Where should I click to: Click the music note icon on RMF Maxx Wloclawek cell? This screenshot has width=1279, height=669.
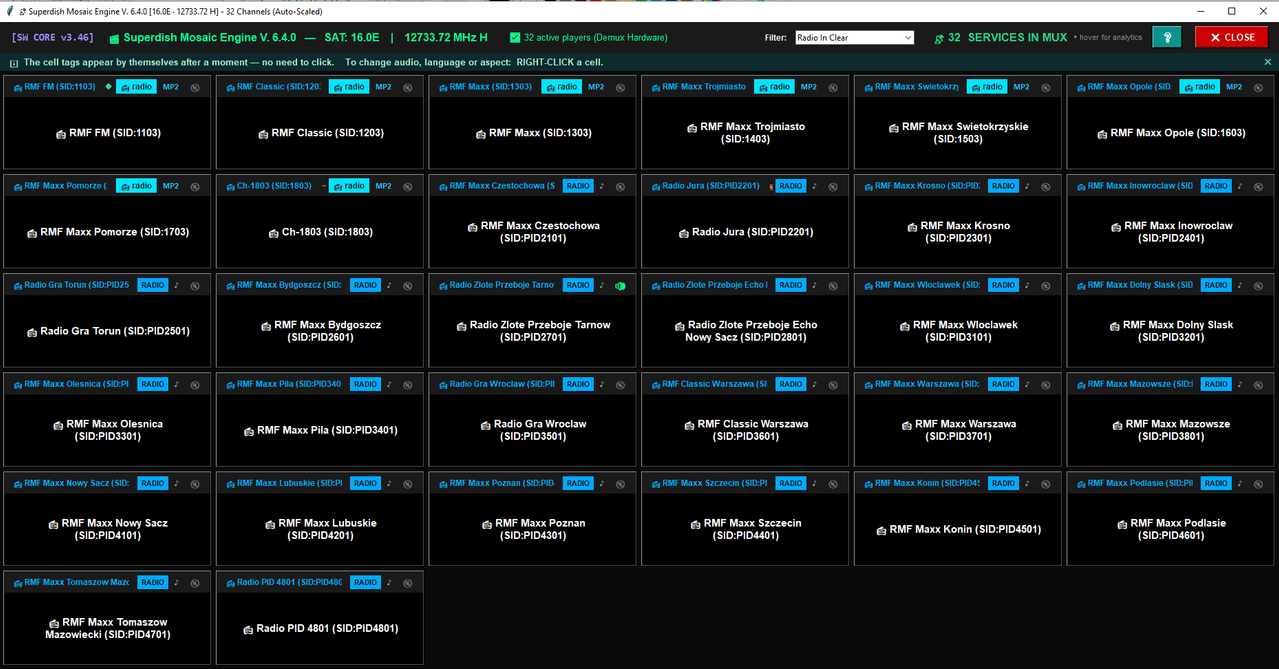[1027, 285]
